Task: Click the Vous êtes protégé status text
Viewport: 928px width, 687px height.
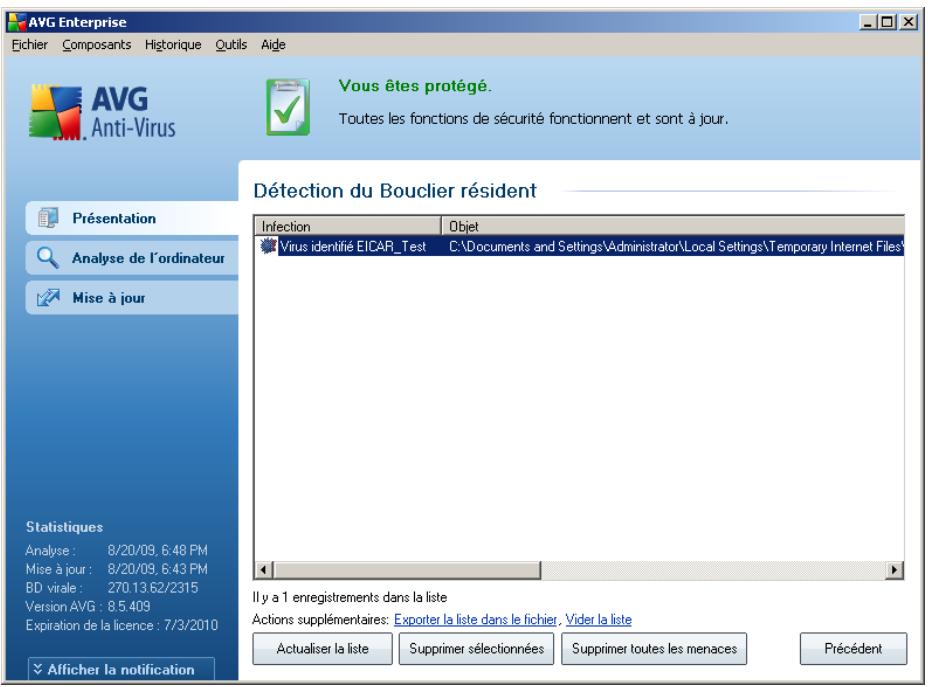Action: pos(415,86)
